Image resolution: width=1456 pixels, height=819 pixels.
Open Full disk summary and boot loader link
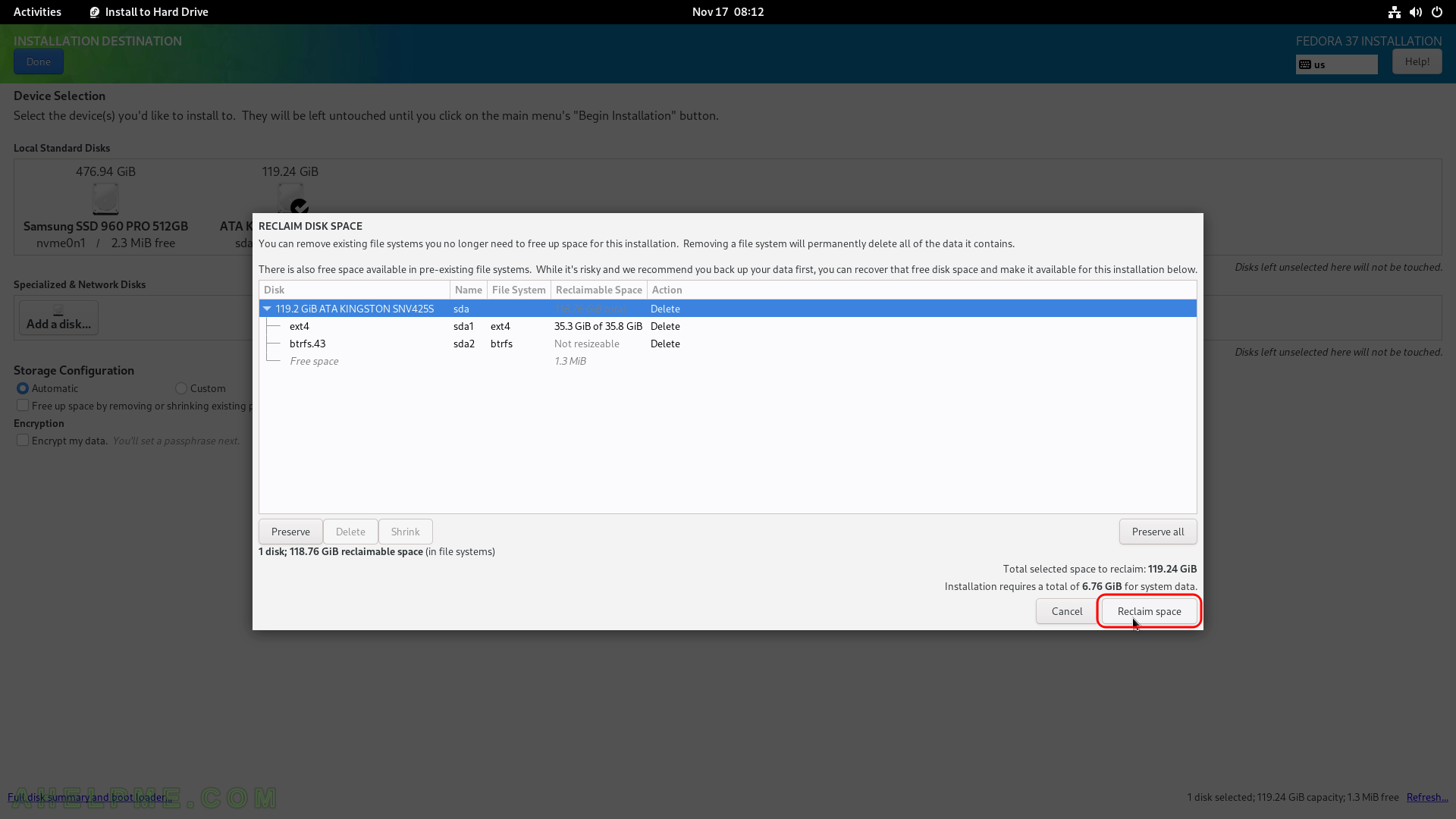pyautogui.click(x=89, y=797)
